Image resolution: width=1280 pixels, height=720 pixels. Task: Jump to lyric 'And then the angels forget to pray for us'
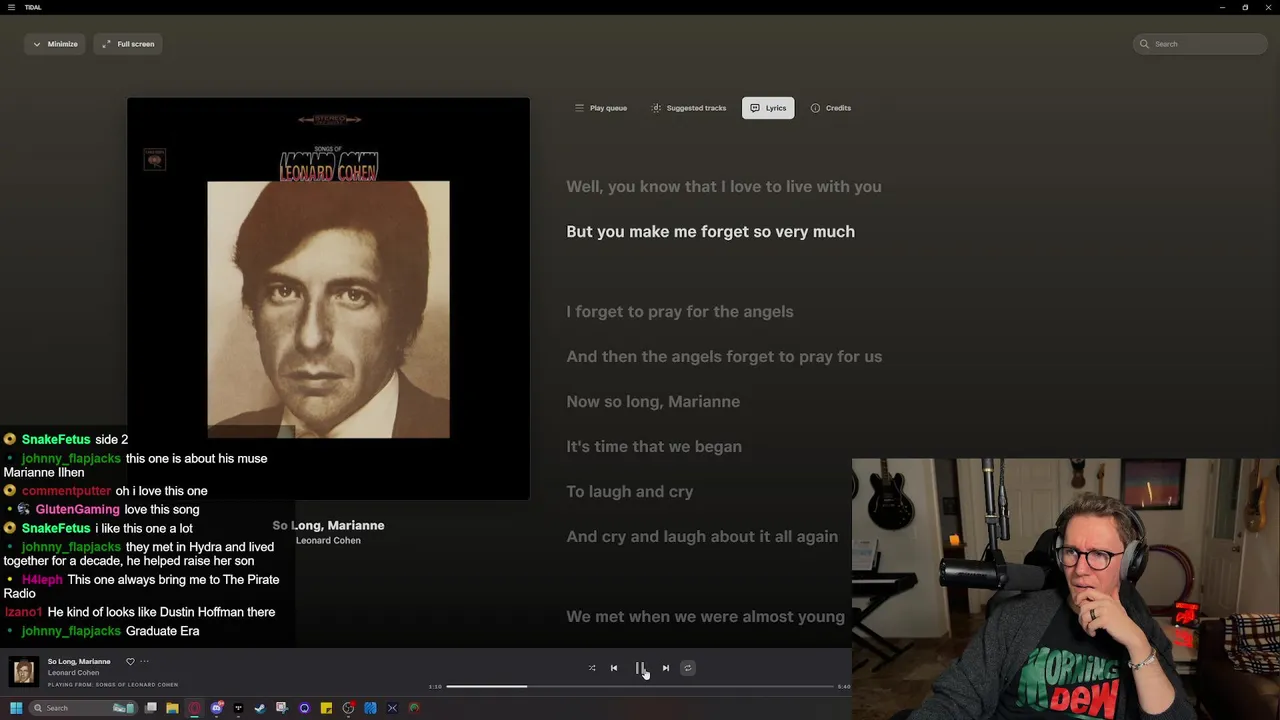tap(724, 356)
